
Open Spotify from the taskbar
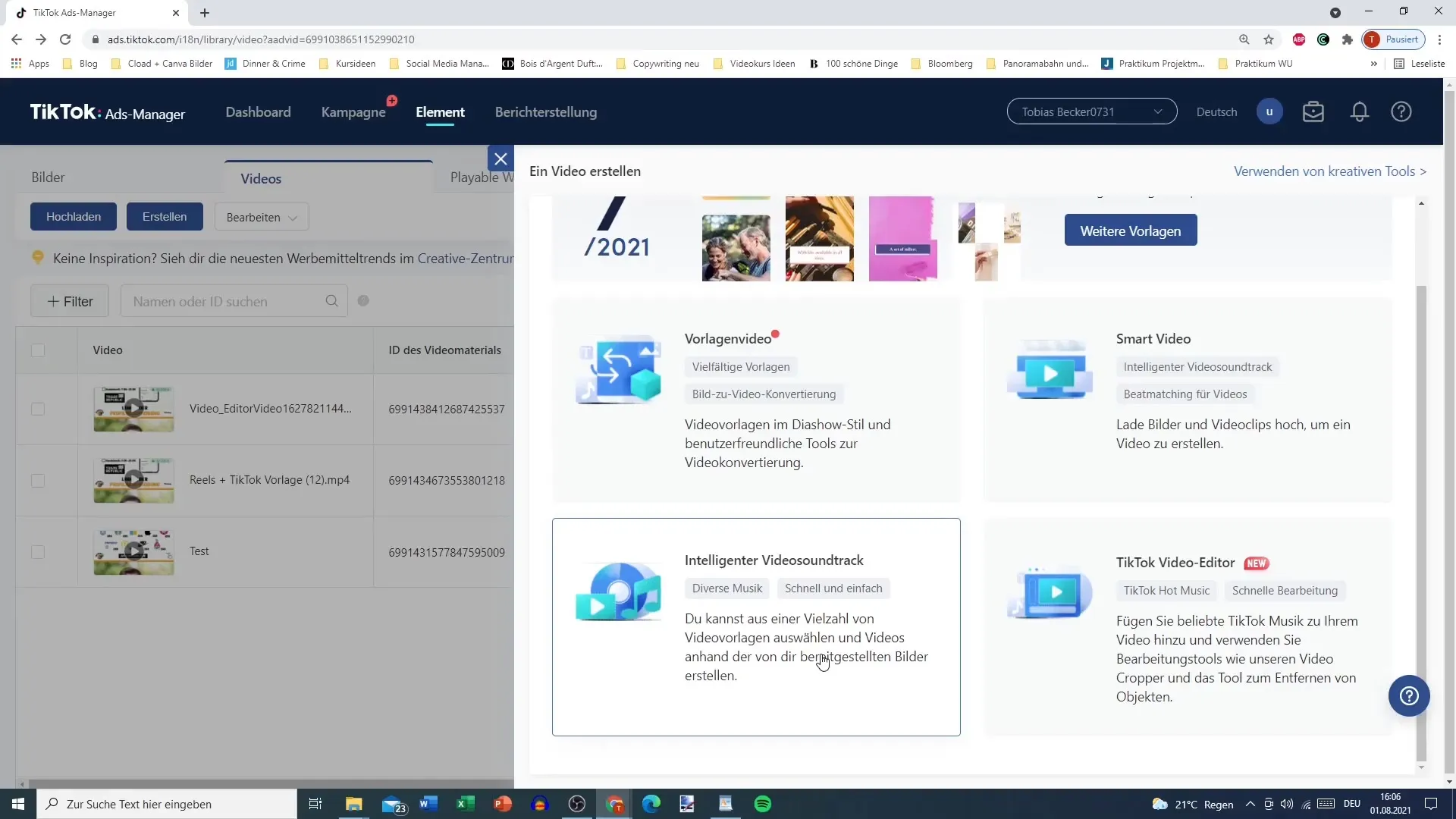pyautogui.click(x=763, y=804)
